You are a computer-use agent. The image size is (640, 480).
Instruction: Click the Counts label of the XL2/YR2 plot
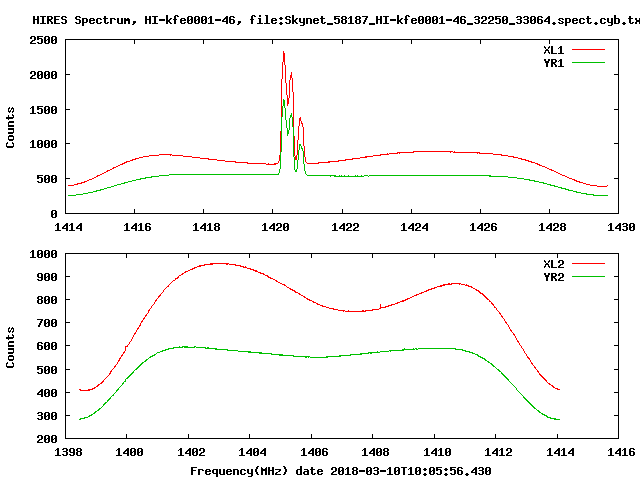point(10,347)
